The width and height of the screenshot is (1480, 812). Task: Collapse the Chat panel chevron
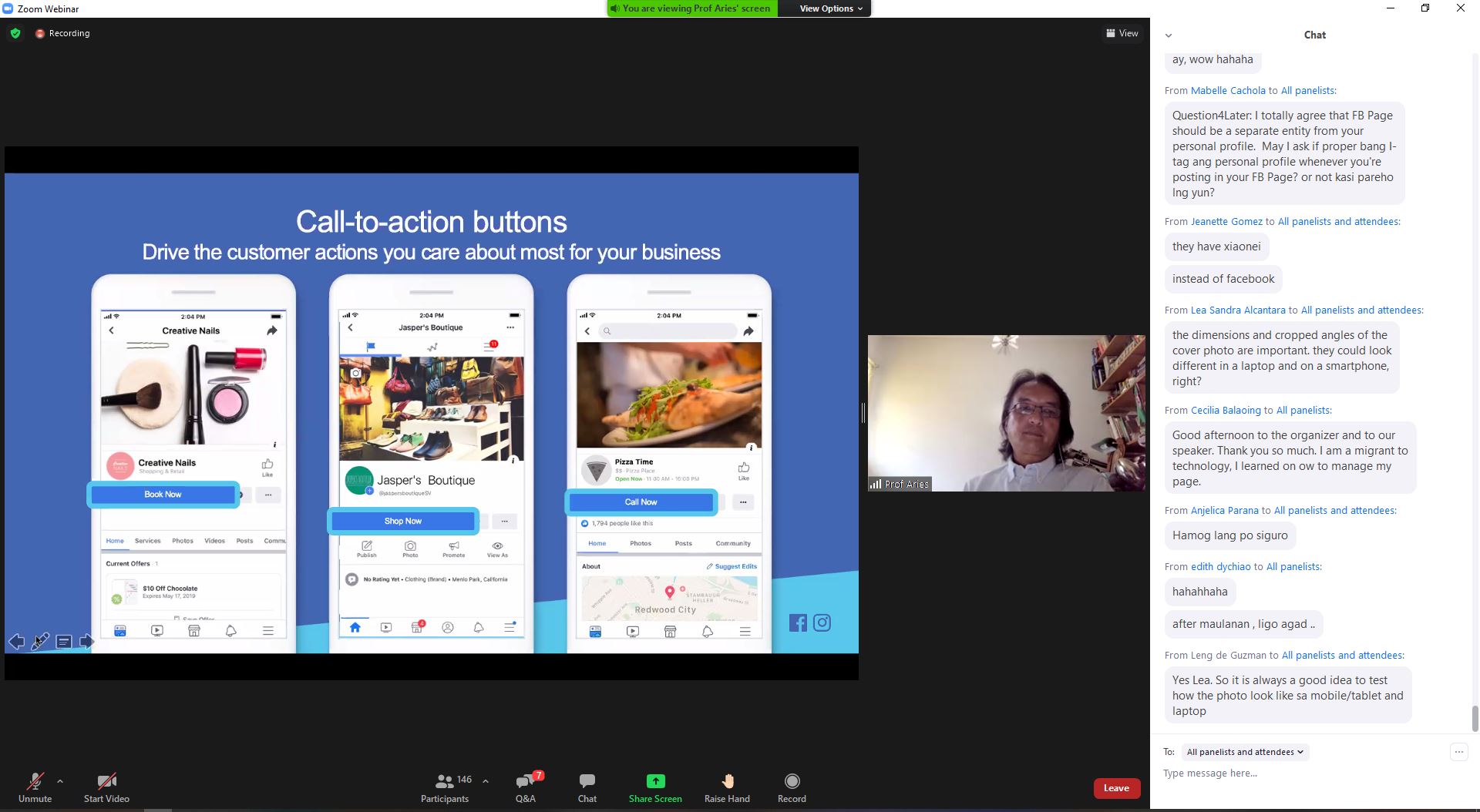(x=1169, y=35)
